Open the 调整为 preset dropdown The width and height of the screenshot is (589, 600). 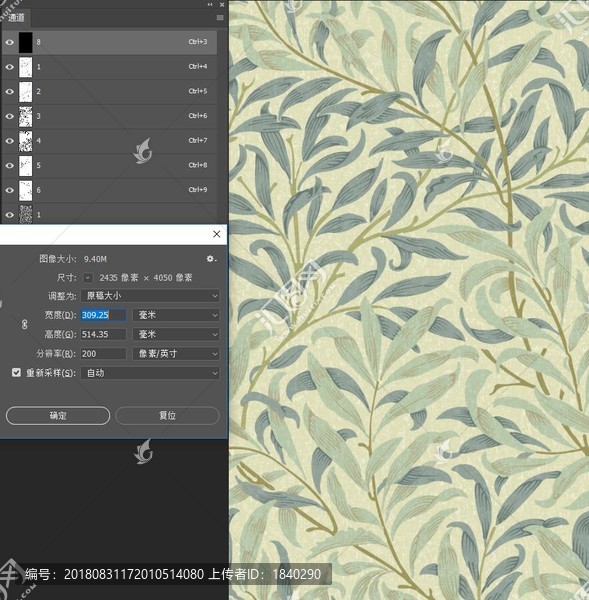tap(150, 296)
